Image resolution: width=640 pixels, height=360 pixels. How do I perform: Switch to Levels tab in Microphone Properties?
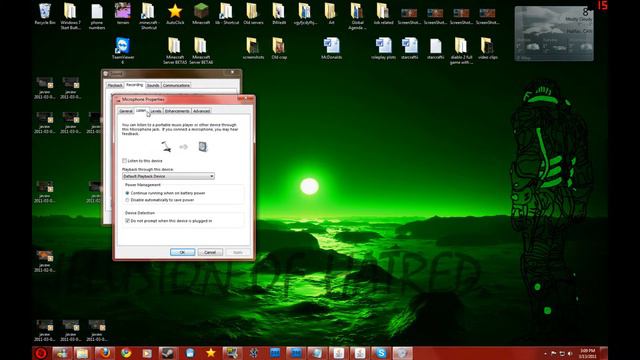[156, 111]
